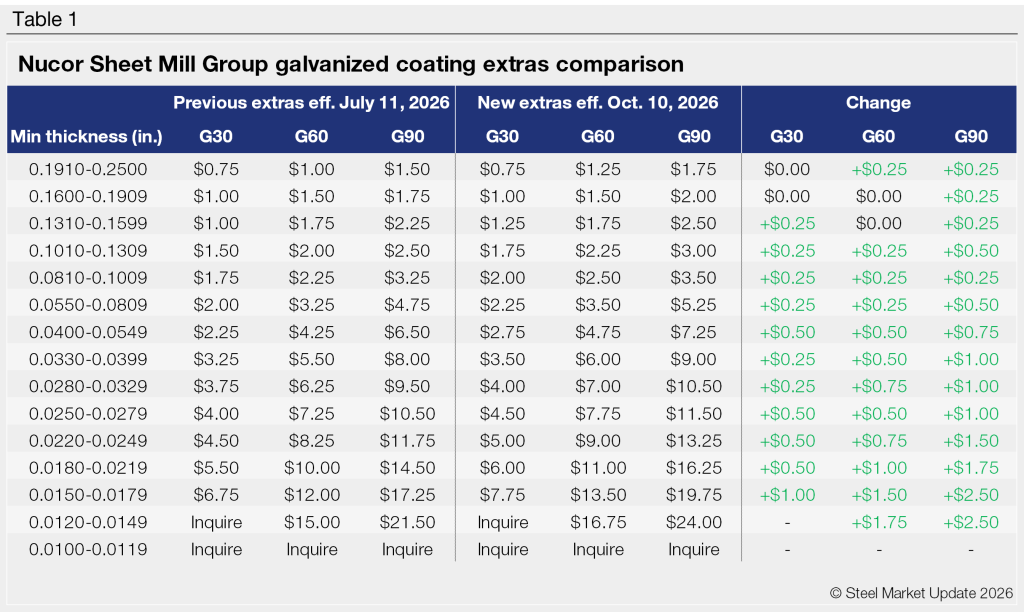Select thickness row 0.0150-0.0179

pos(512,495)
